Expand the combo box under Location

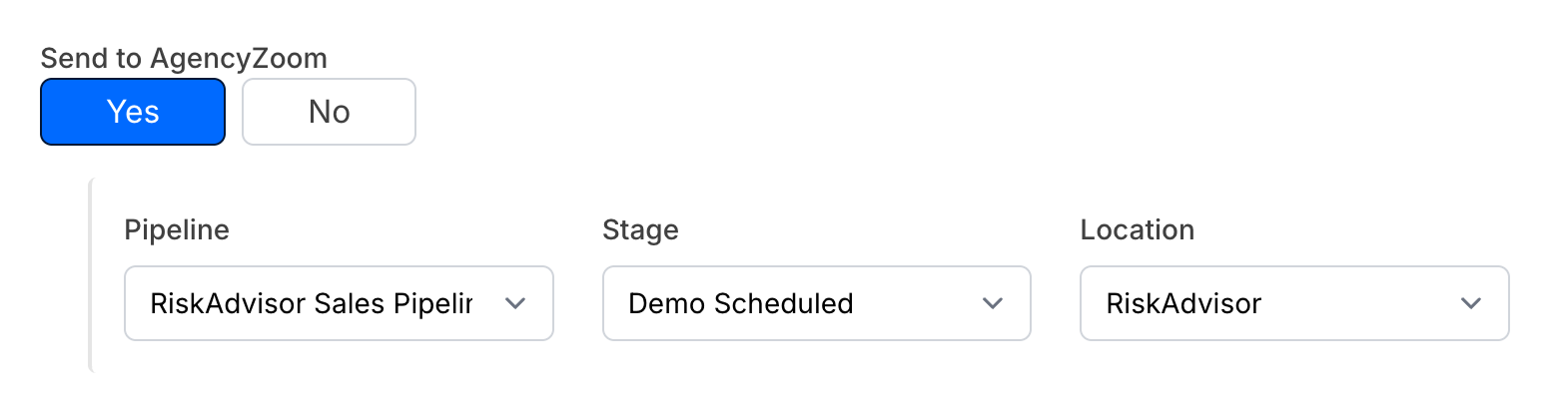tap(1293, 303)
